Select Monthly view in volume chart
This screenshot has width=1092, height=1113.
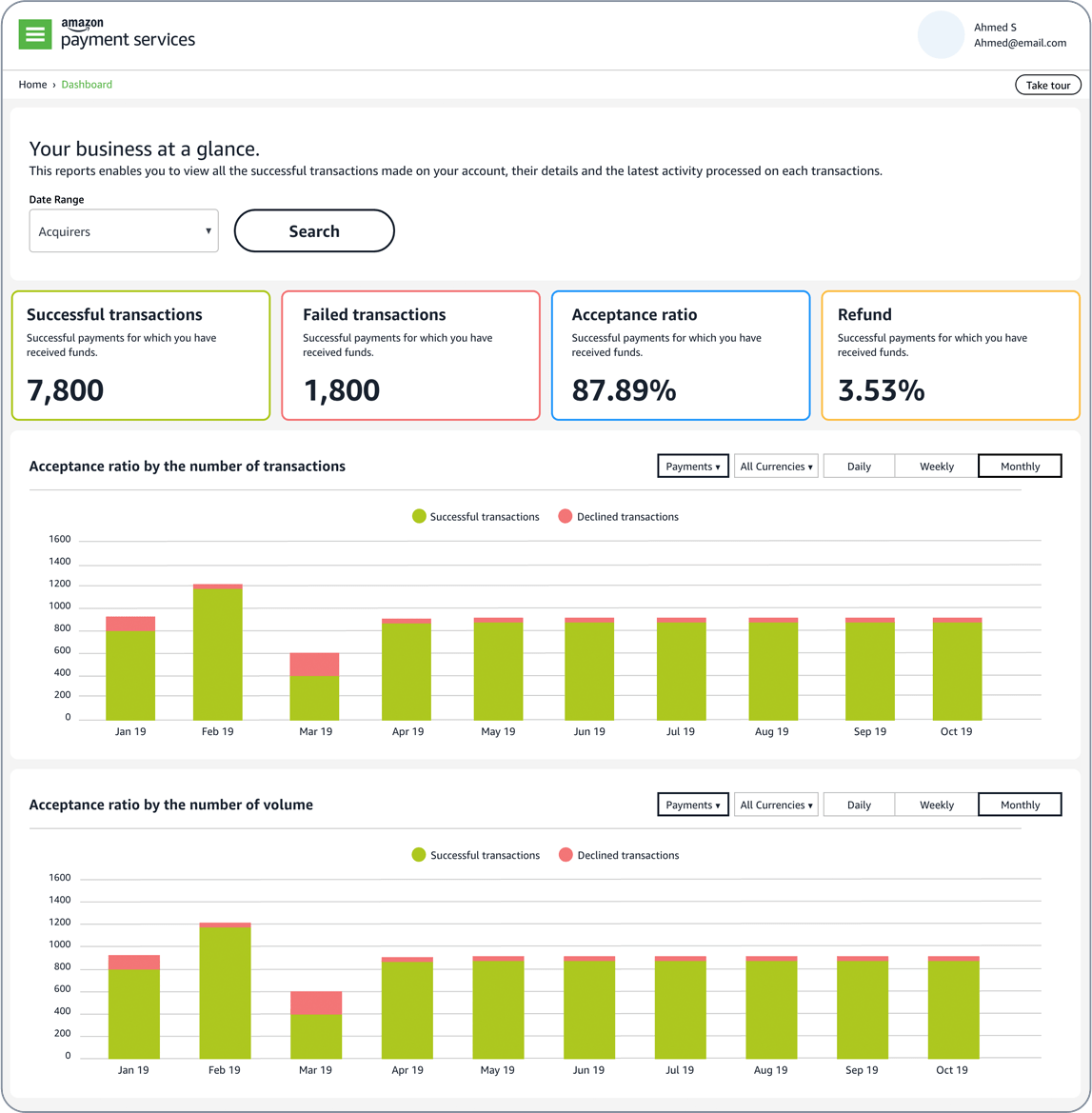(1020, 805)
